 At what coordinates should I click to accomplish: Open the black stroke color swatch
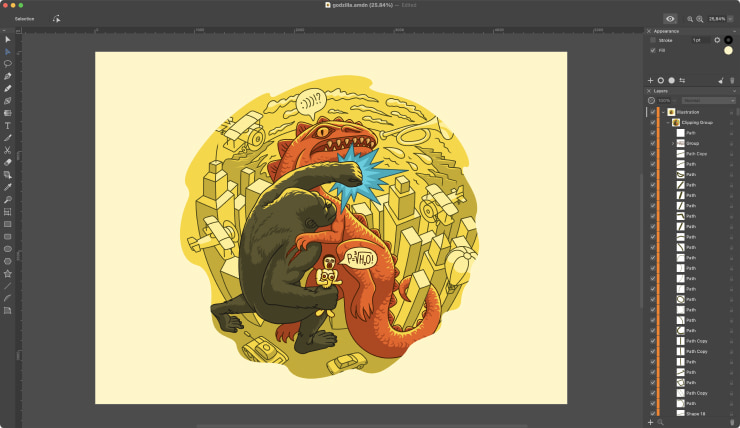(x=729, y=40)
